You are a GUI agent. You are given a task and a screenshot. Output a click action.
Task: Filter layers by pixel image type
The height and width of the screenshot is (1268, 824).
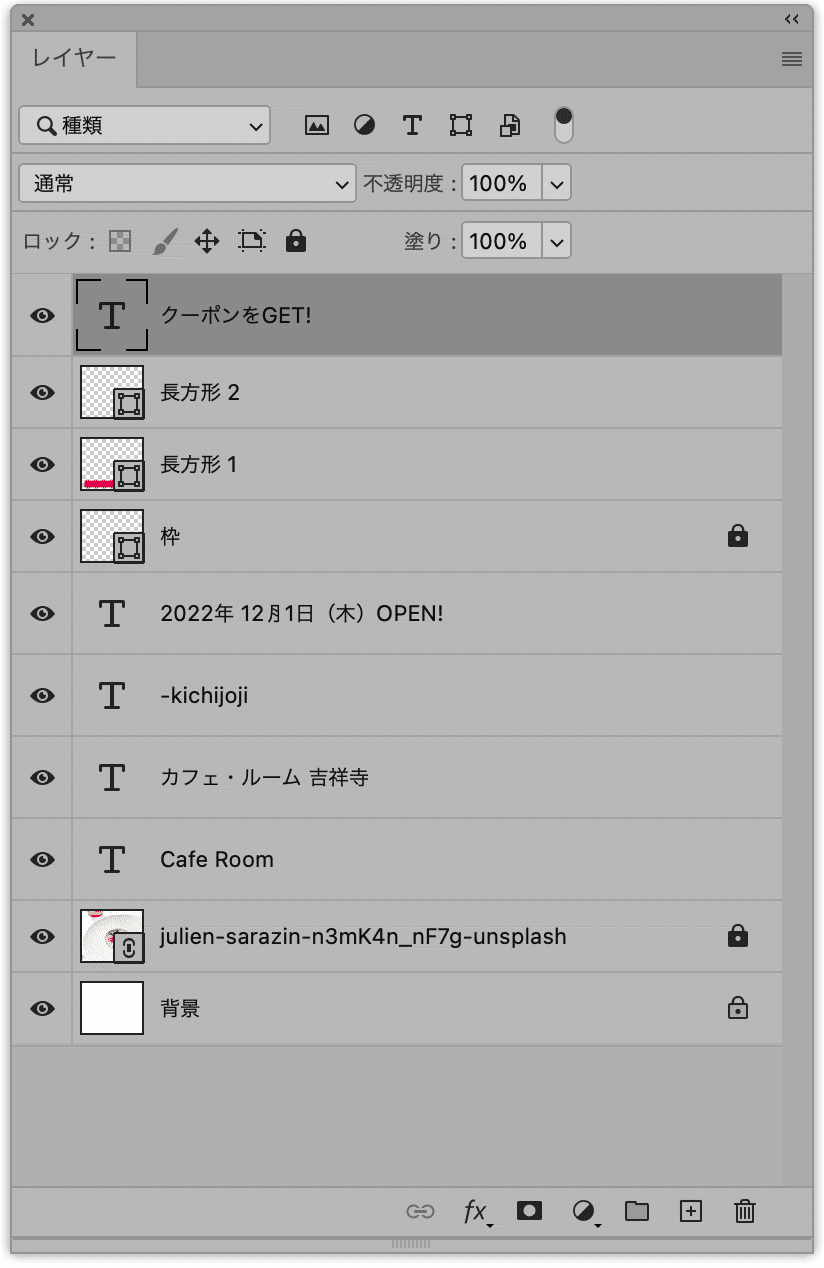(x=316, y=125)
